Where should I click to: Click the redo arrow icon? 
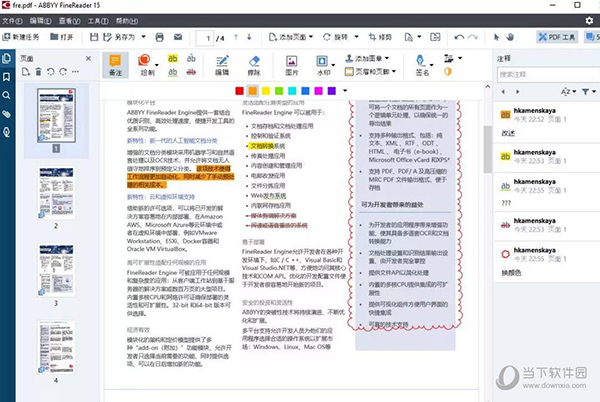coord(473,37)
